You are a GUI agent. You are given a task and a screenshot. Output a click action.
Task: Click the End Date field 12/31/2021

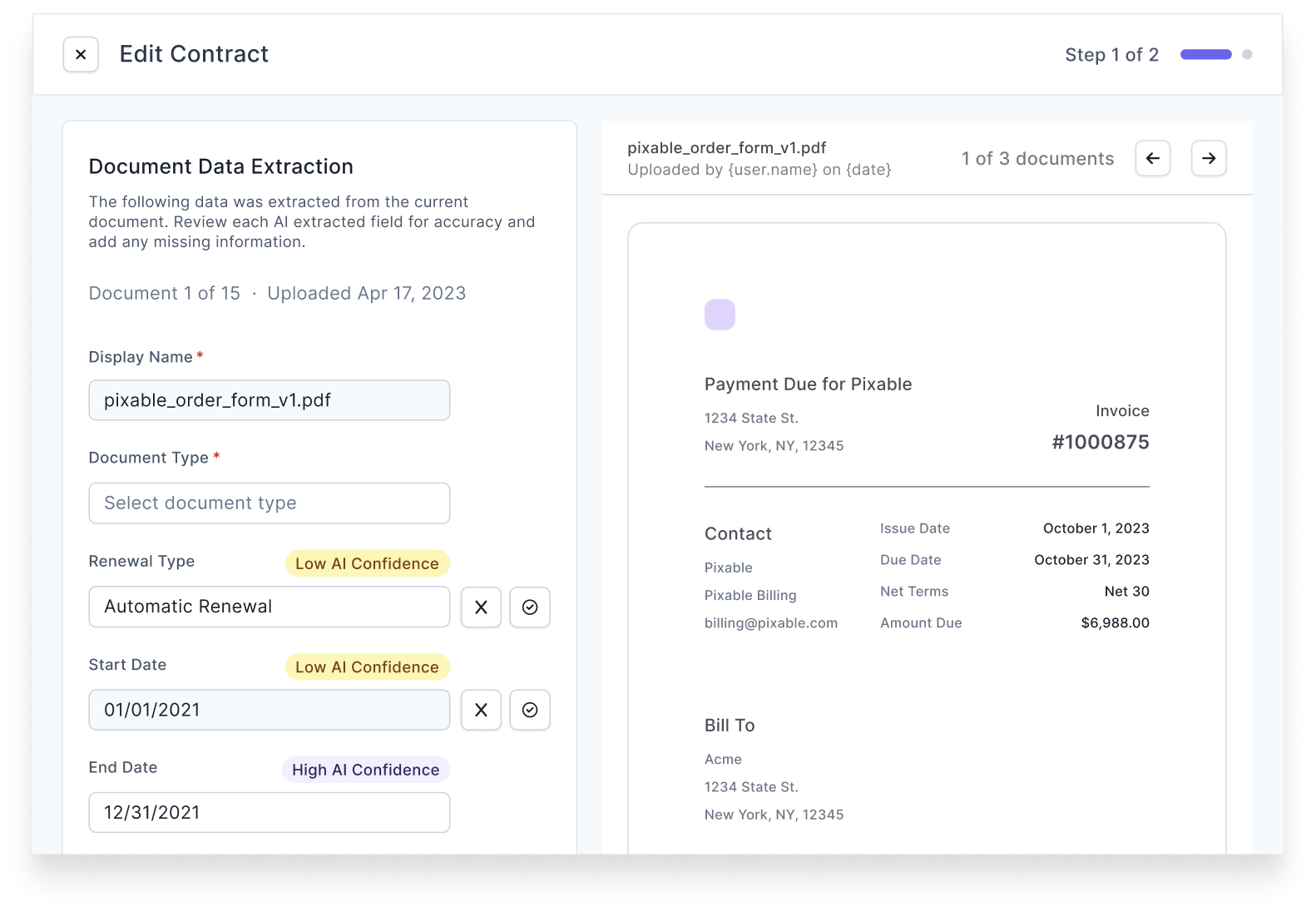point(270,813)
